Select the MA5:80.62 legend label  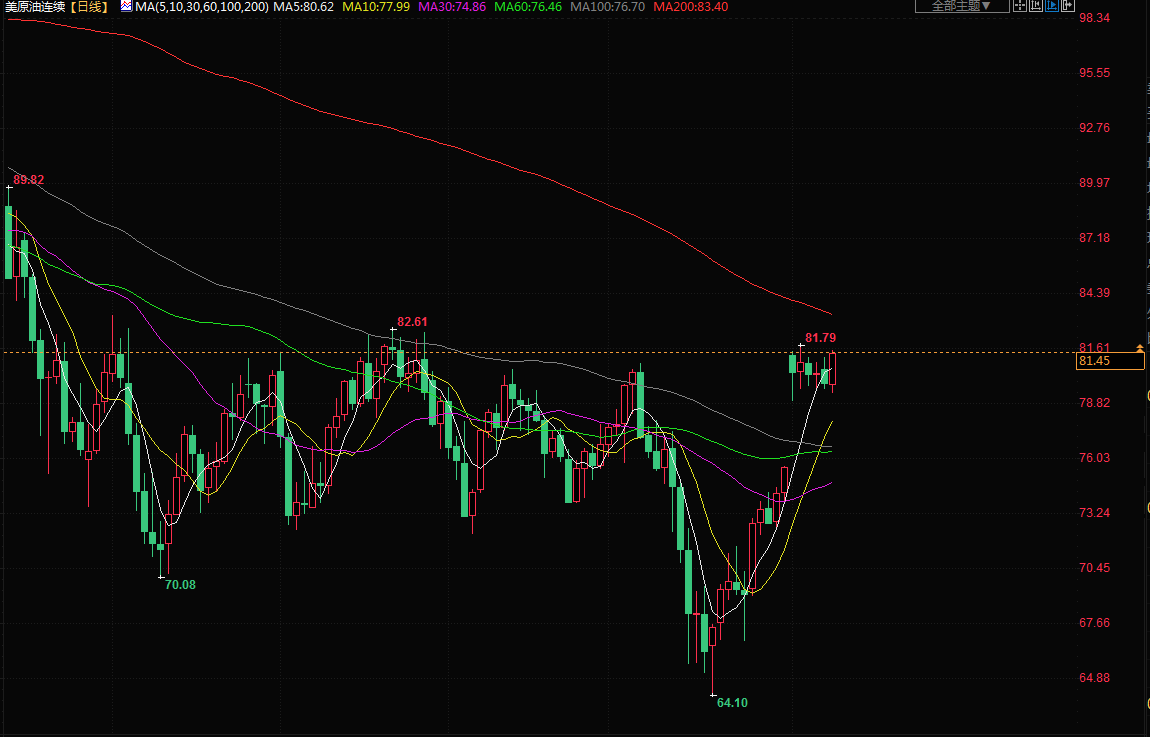[304, 6]
